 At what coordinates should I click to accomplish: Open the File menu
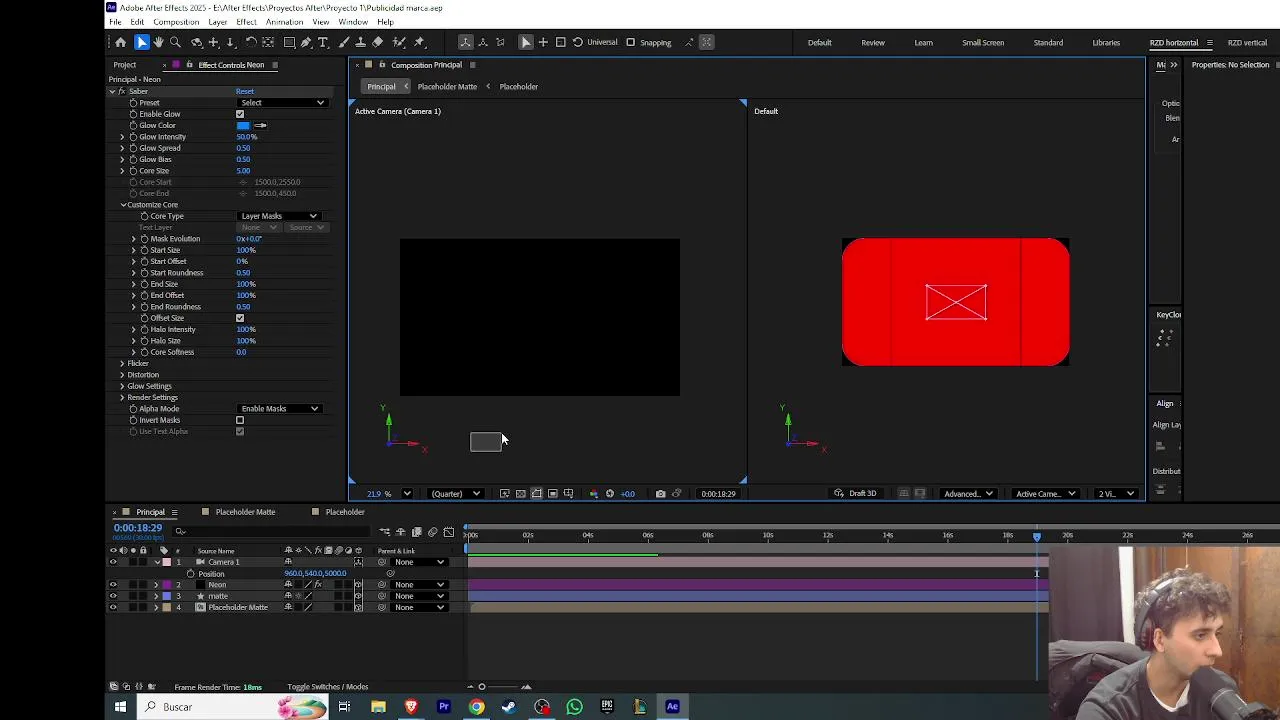pos(115,22)
